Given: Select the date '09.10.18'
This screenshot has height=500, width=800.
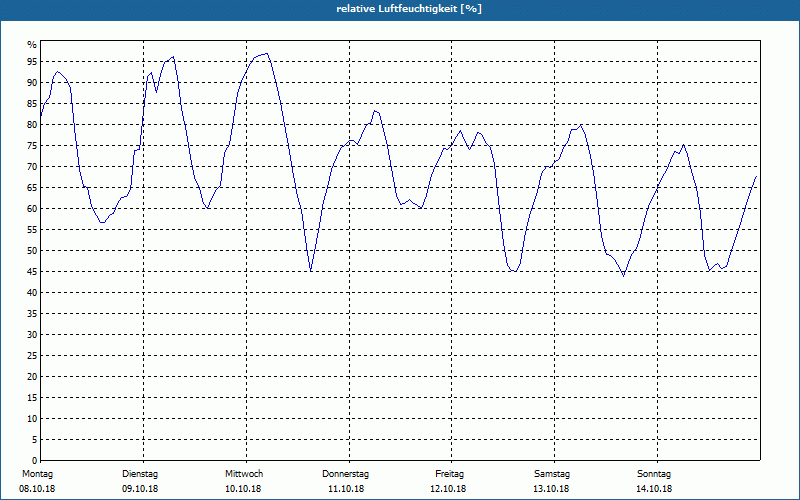Looking at the screenshot, I should (140, 489).
